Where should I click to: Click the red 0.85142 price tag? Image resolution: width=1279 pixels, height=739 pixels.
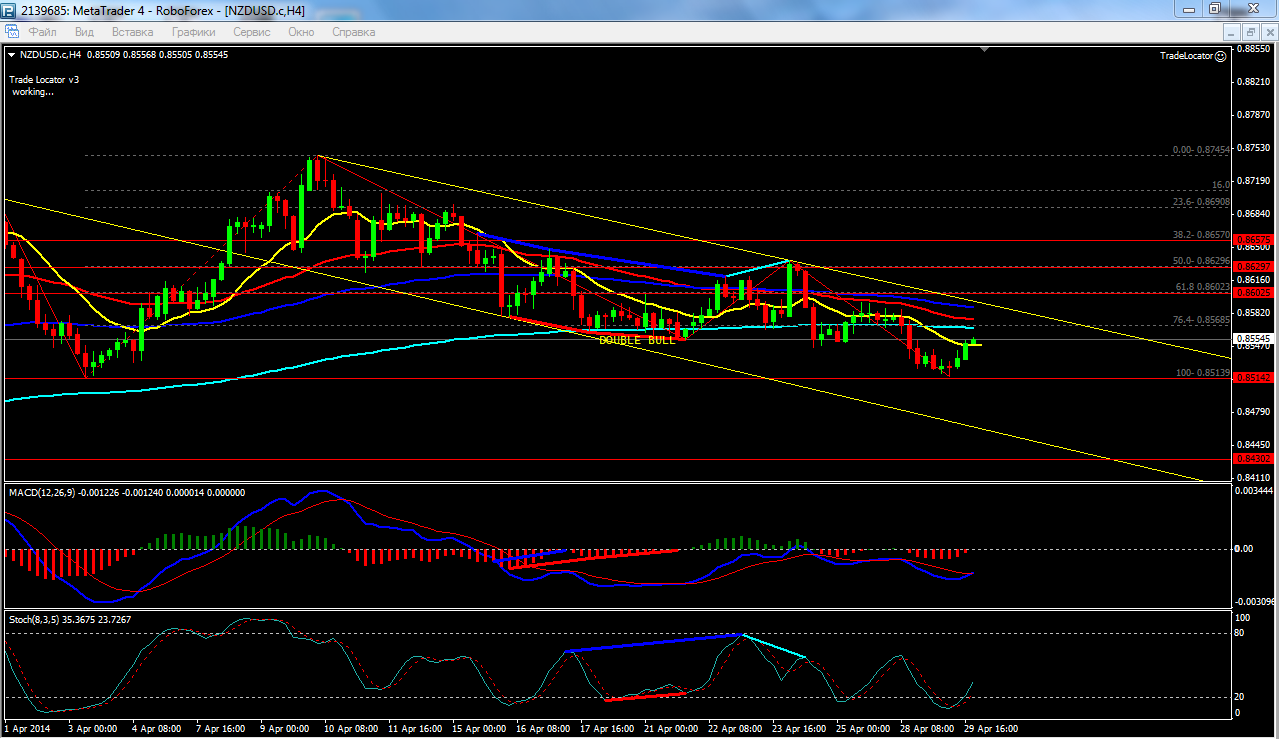(x=1251, y=378)
